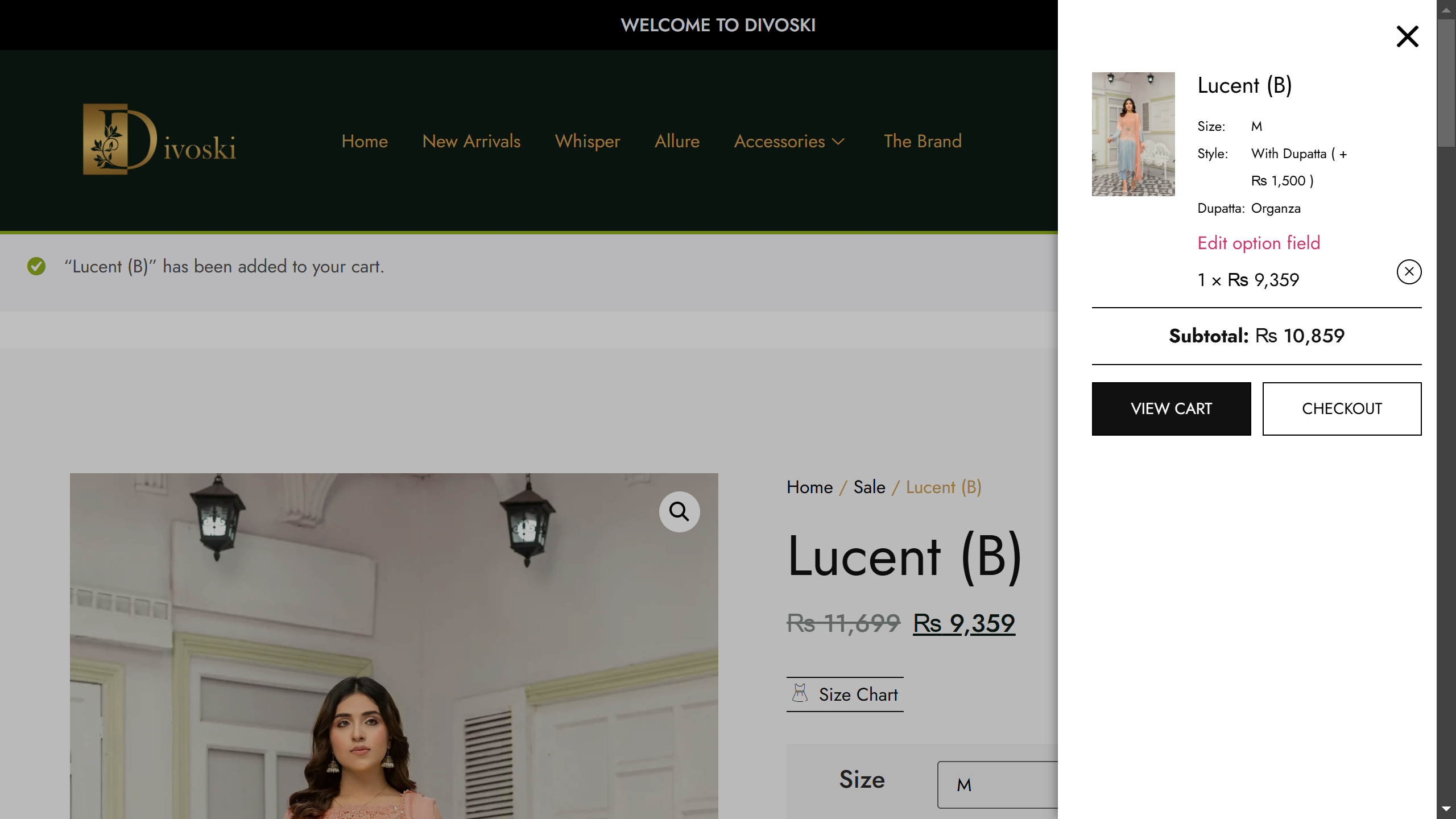Screen dimensions: 1456x819
Task: Open the Size Chart link
Action: tap(858, 694)
